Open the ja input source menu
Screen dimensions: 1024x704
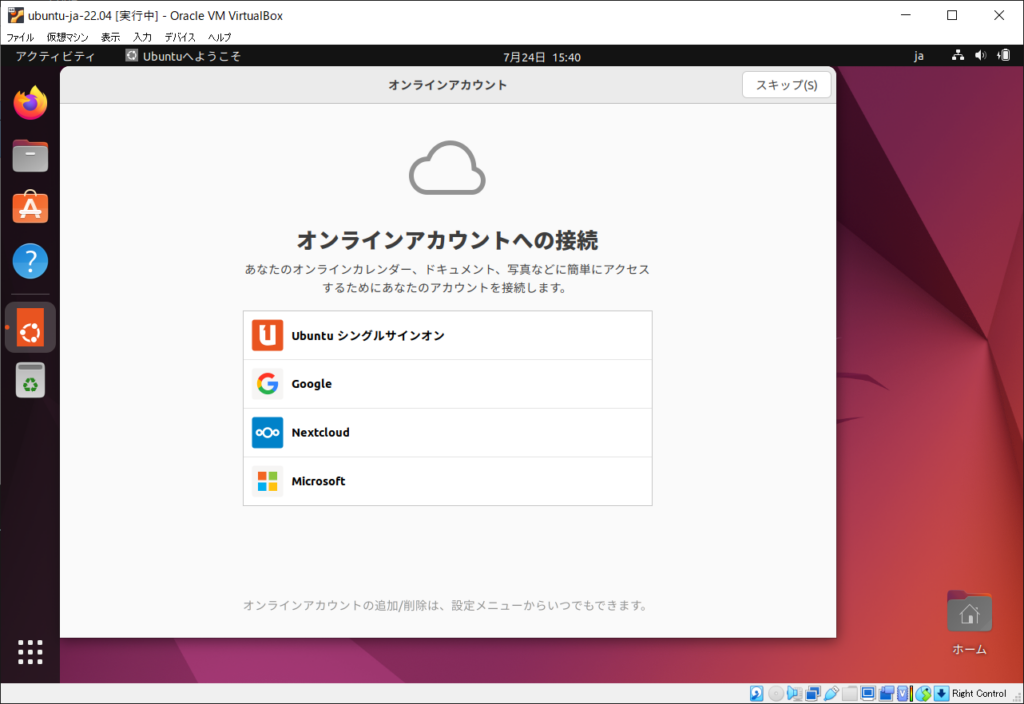click(x=919, y=56)
